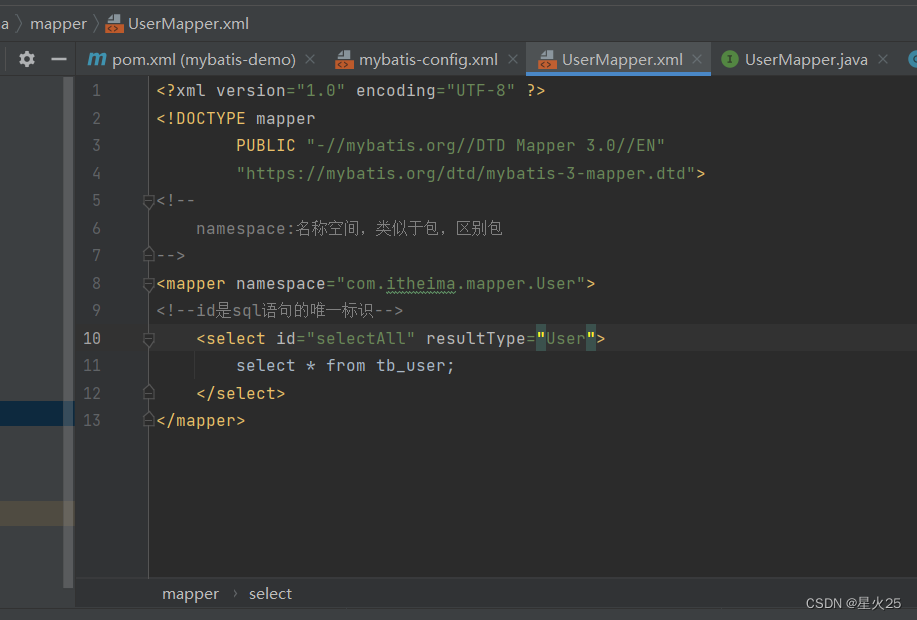Image resolution: width=917 pixels, height=620 pixels.
Task: Click the Maven icon on pom.xml tab
Action: [x=96, y=59]
